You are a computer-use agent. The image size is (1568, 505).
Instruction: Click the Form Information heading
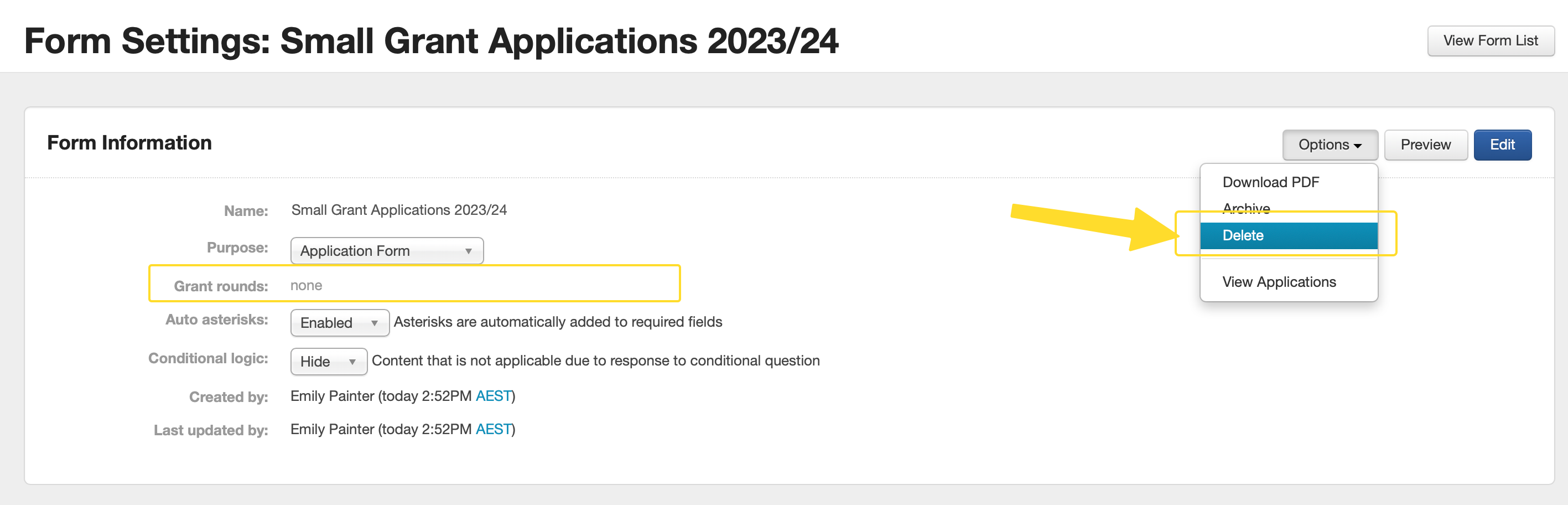click(129, 143)
